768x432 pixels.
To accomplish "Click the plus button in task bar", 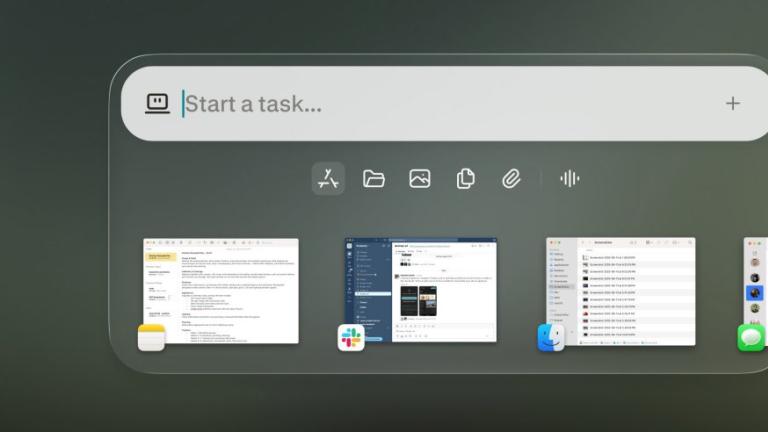I will [733, 103].
